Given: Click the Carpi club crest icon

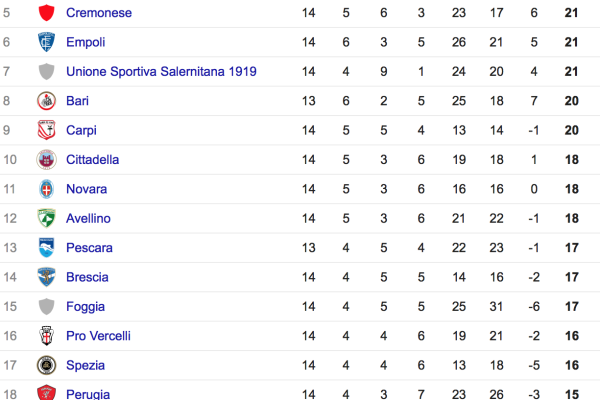Looking at the screenshot, I should coord(45,130).
